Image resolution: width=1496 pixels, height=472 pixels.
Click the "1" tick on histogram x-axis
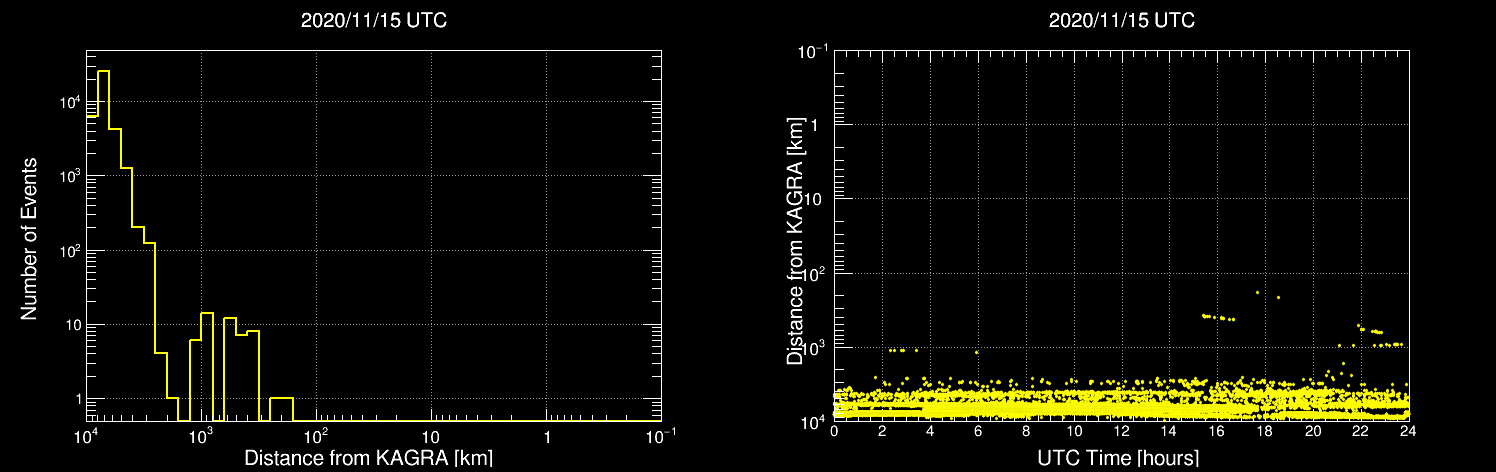tap(546, 438)
